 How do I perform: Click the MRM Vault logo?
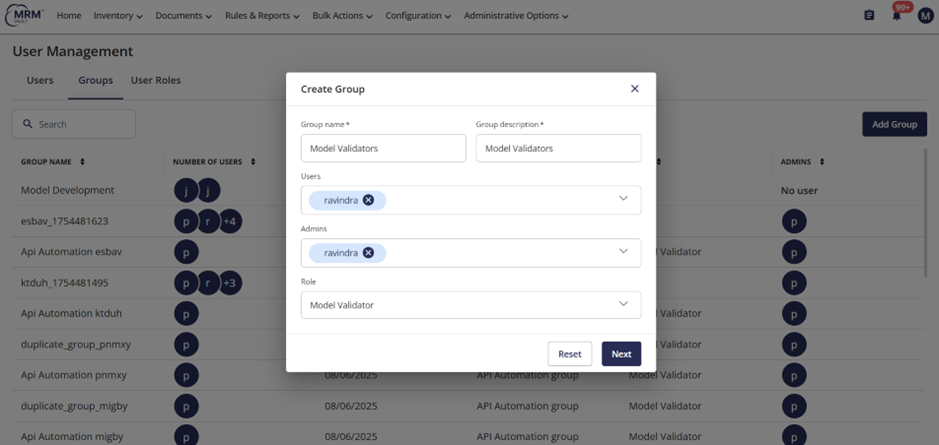click(25, 16)
